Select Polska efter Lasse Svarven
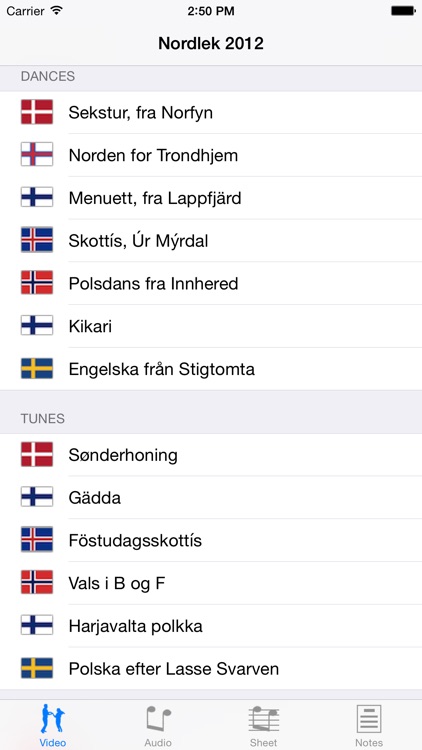The height and width of the screenshot is (750, 422). pyautogui.click(x=211, y=669)
